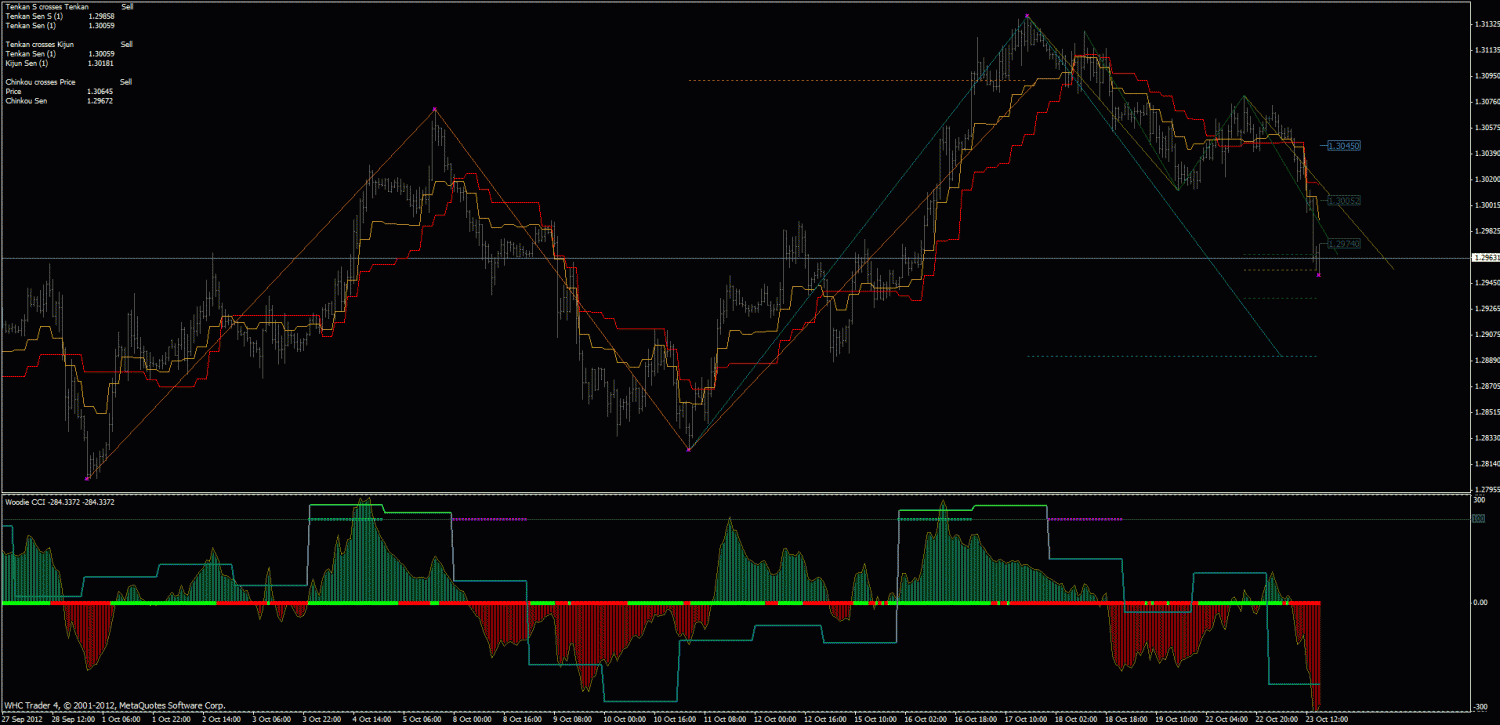
Task: Click the '5 Oct 06:00' label on the time axis
Action: [420, 718]
